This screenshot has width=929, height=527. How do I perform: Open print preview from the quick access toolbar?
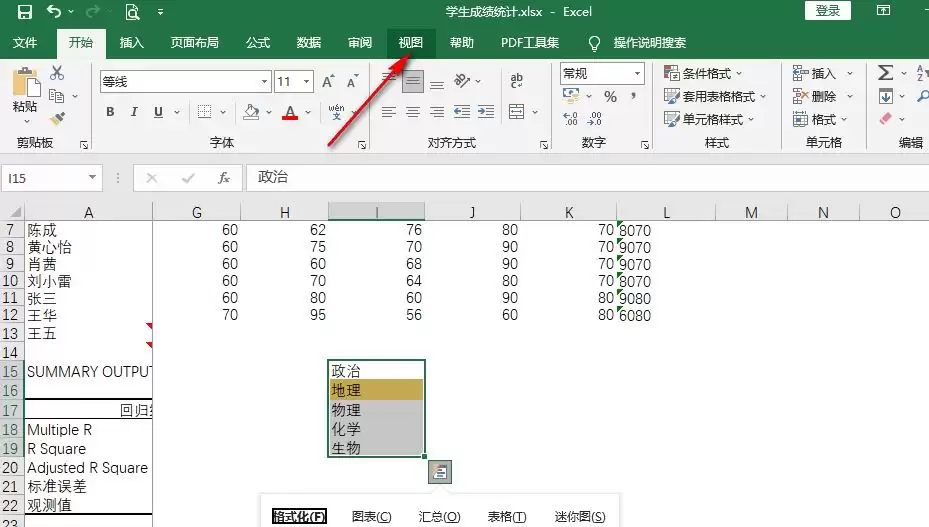click(x=132, y=11)
